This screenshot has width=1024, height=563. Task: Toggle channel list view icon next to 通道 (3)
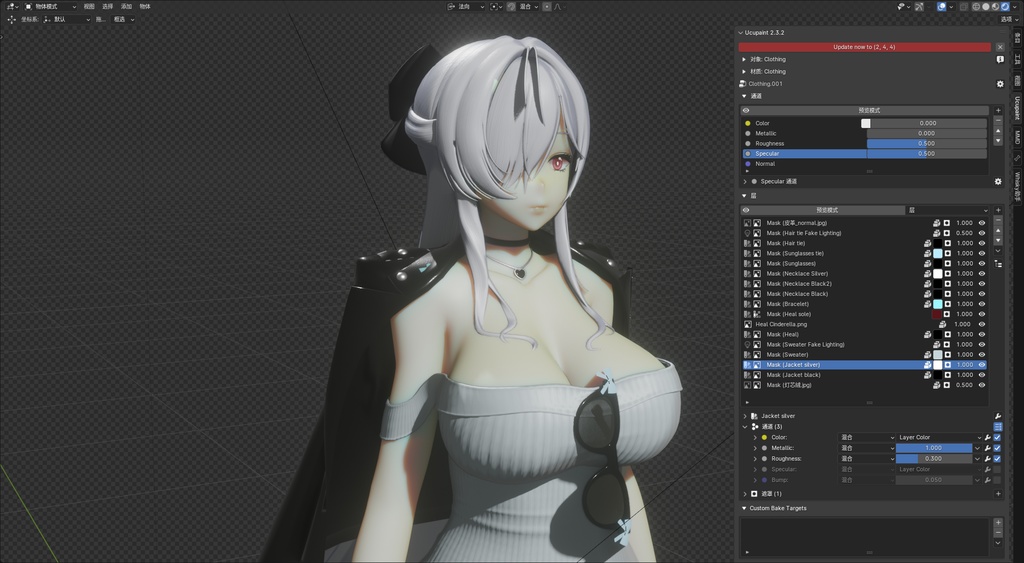point(998,426)
